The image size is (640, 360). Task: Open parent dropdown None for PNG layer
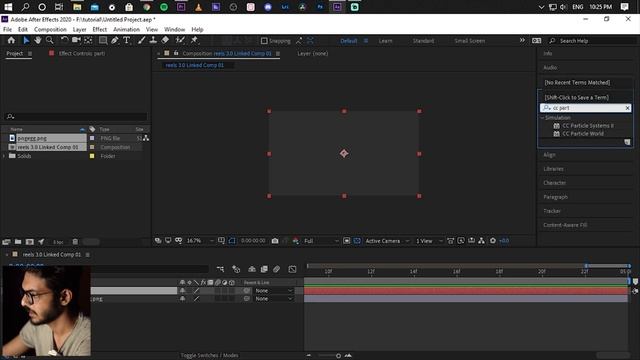273,299
